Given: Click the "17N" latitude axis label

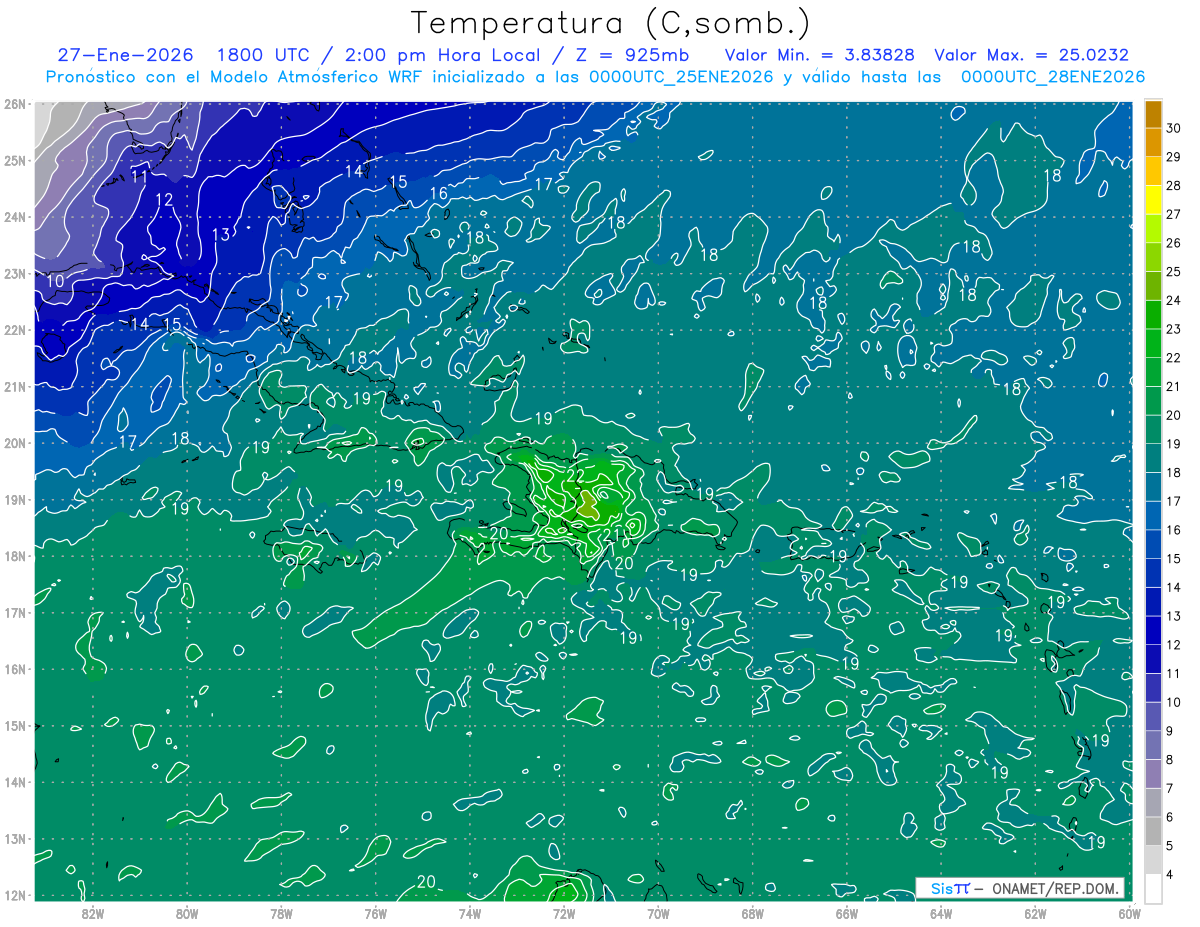Looking at the screenshot, I should [x=15, y=612].
